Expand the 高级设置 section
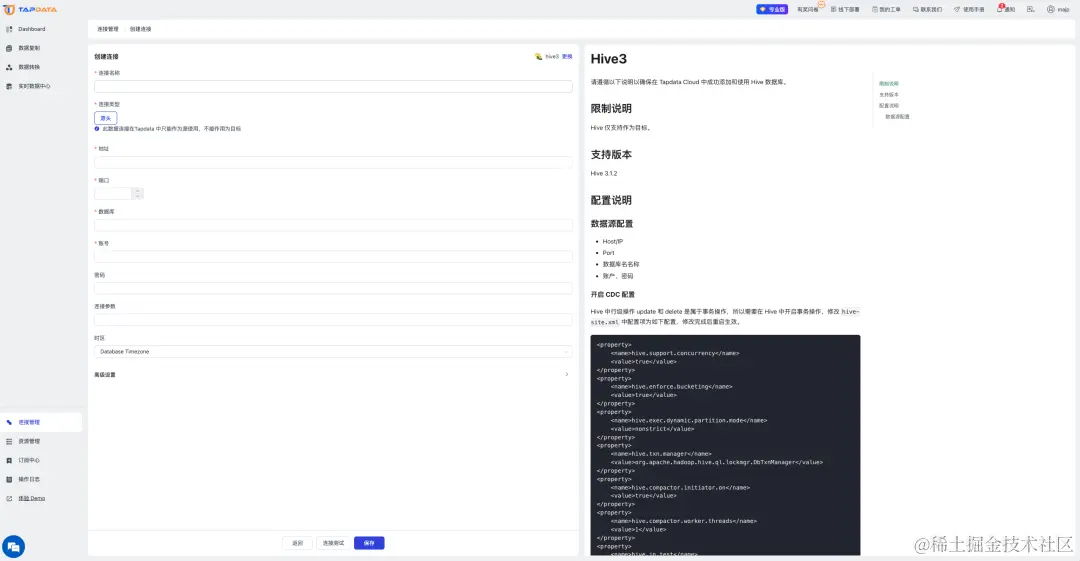The image size is (1080, 561). point(333,374)
